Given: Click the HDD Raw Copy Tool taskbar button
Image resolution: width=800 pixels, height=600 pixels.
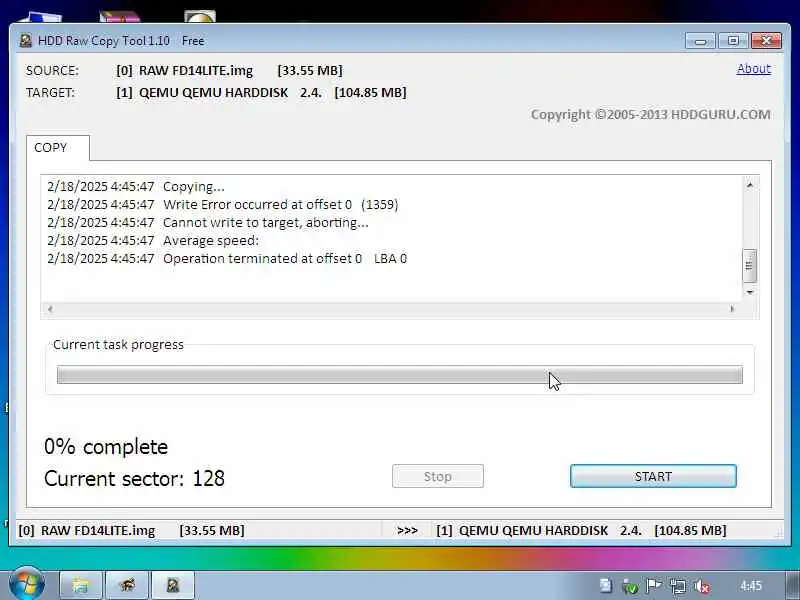Looking at the screenshot, I should click(x=173, y=585).
